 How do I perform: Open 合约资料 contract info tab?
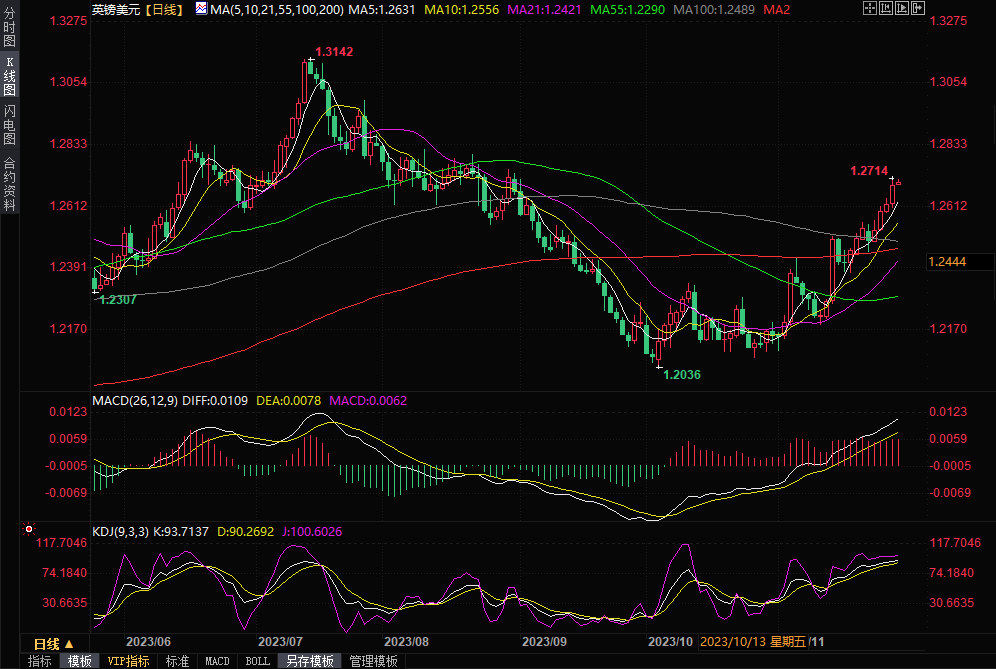click(x=9, y=183)
